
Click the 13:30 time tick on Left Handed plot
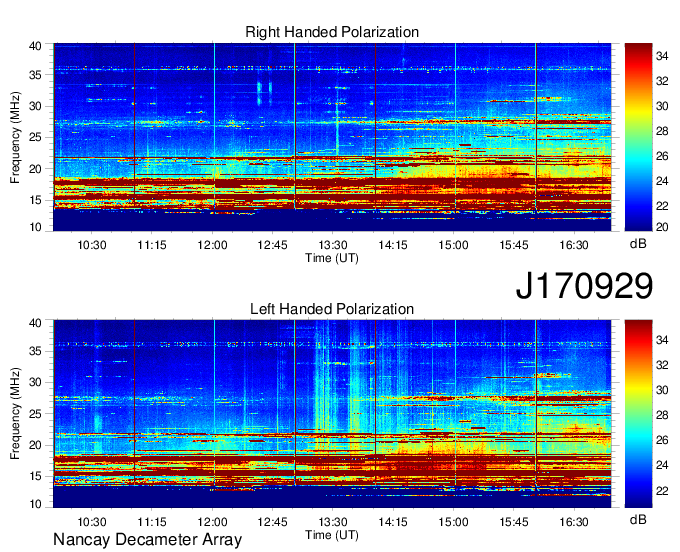(333, 522)
